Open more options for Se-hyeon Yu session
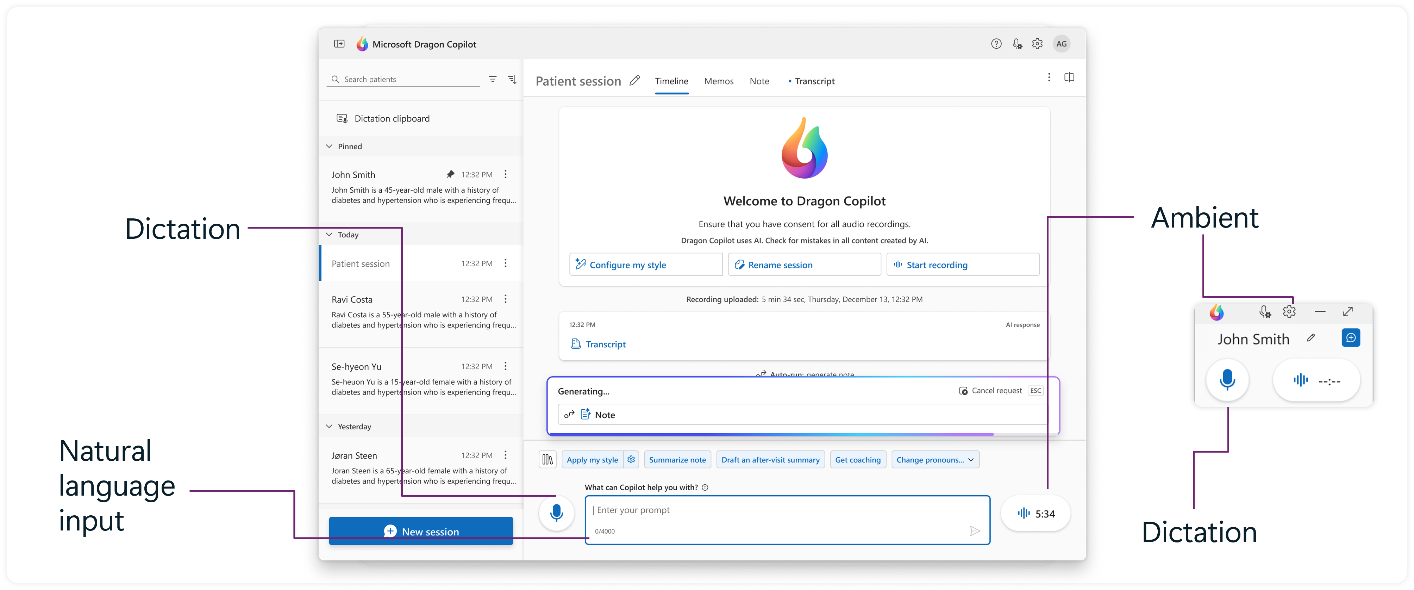Viewport: 1414px width, 590px height. (x=505, y=367)
